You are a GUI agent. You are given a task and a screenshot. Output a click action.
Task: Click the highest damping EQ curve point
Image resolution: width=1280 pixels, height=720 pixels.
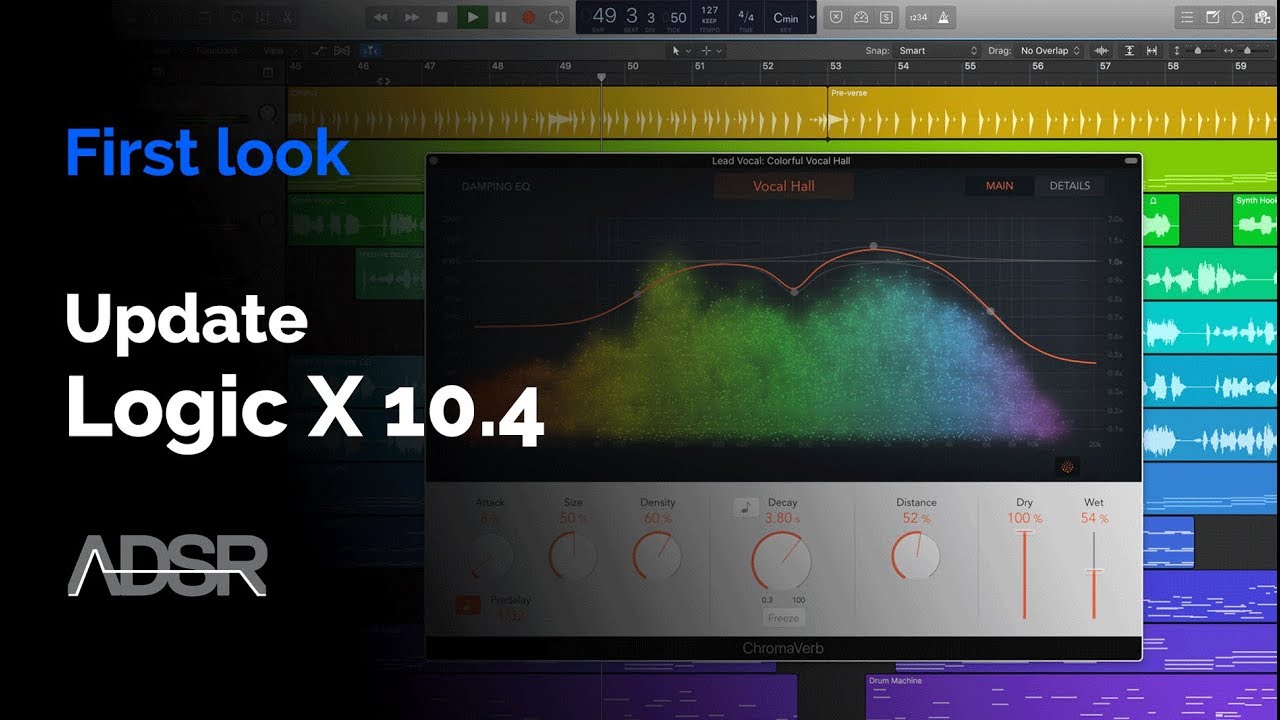[x=873, y=245]
